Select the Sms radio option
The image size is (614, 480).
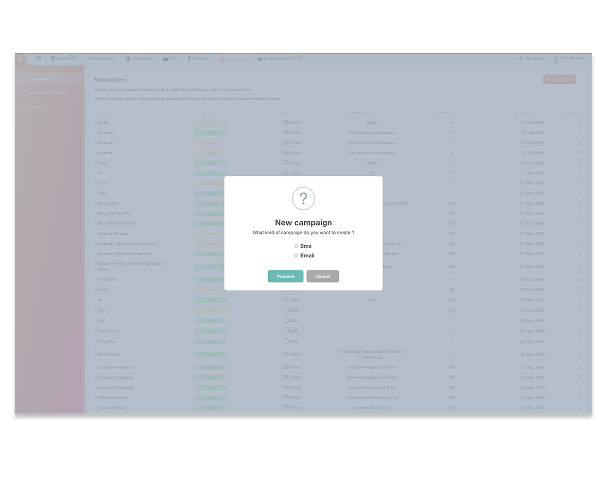point(296,246)
